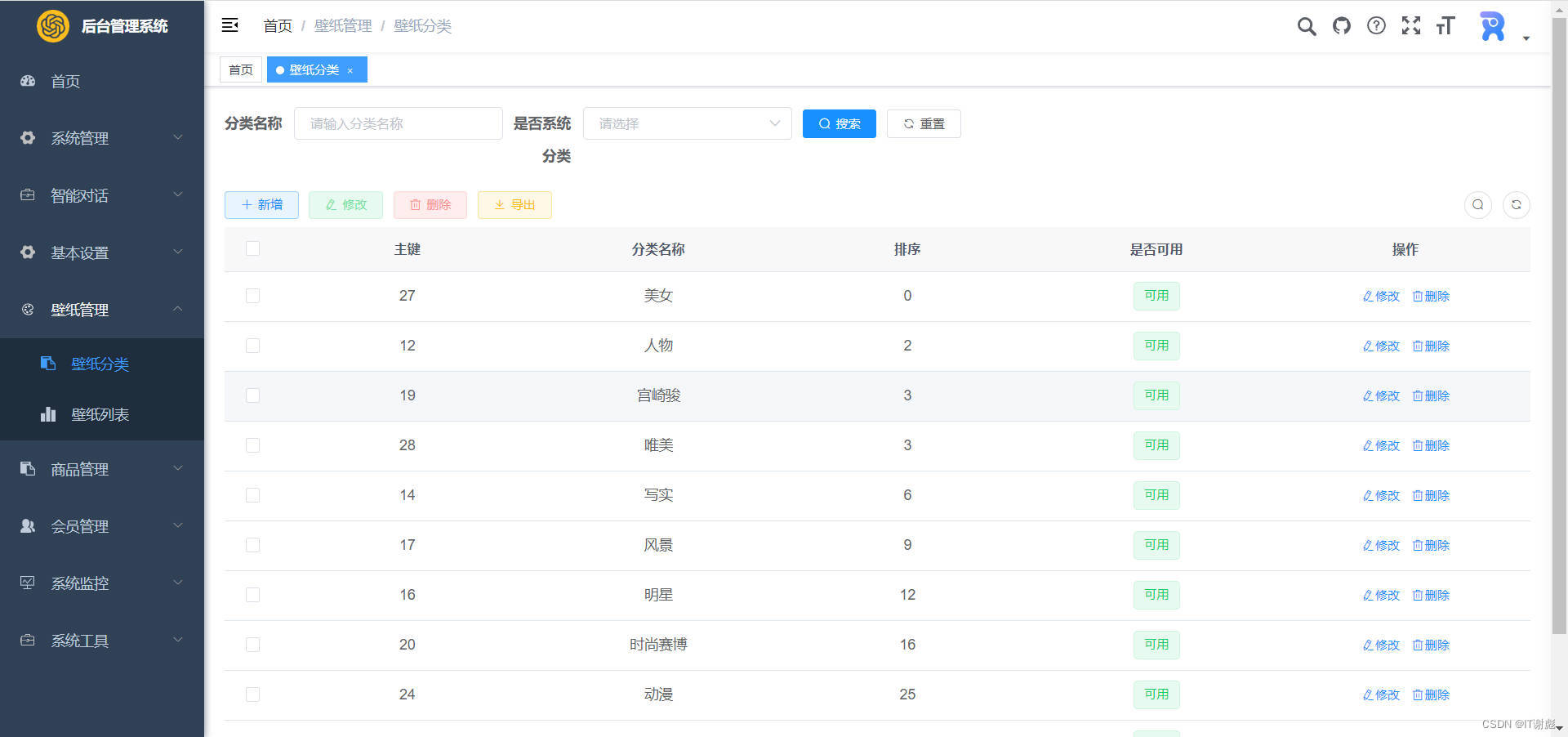Open the 是否系统分类 select dropdown
Image resolution: width=1568 pixels, height=737 pixels.
(x=688, y=123)
